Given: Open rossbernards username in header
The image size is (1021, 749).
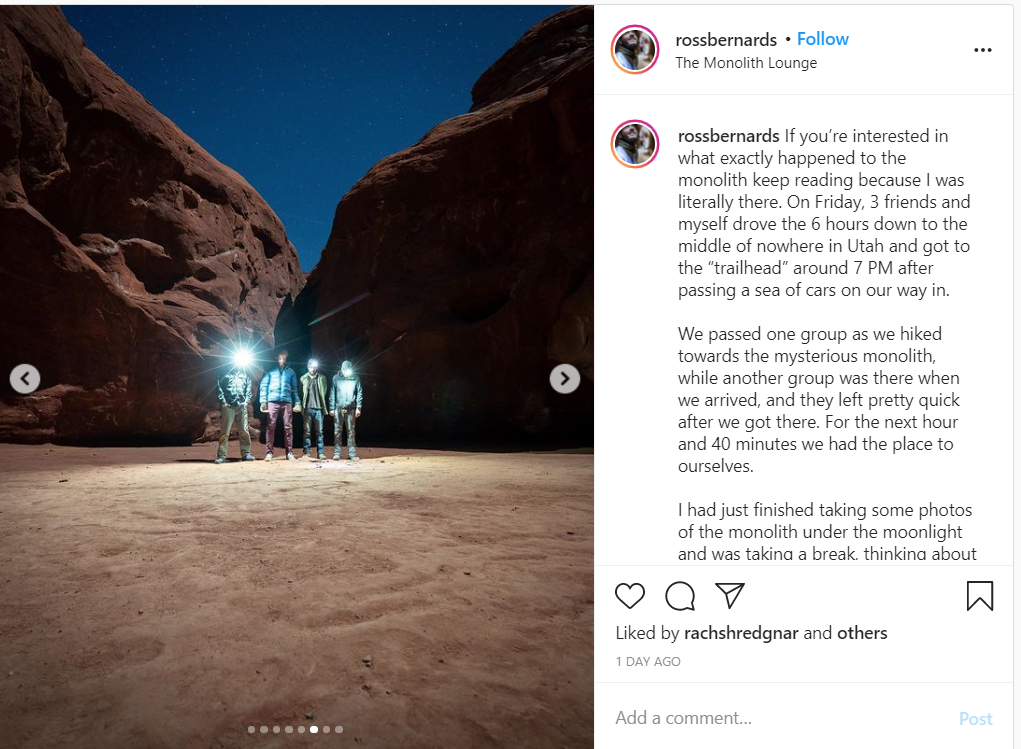Looking at the screenshot, I should pyautogui.click(x=726, y=40).
